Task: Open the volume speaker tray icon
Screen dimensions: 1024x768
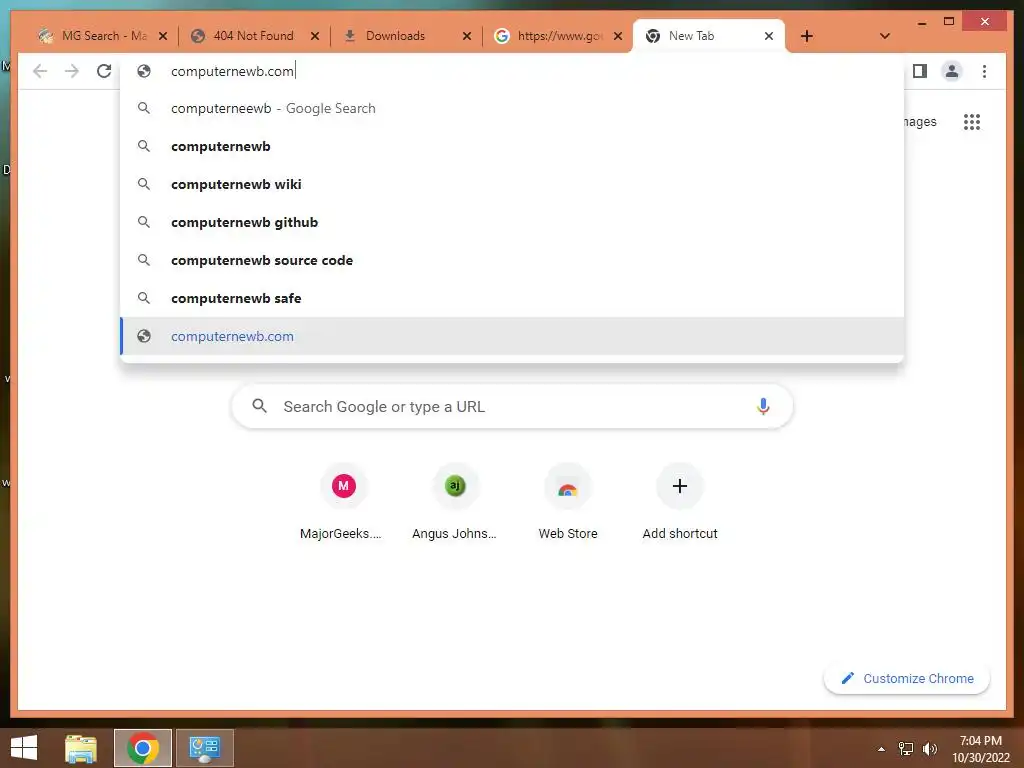Action: coord(930,749)
